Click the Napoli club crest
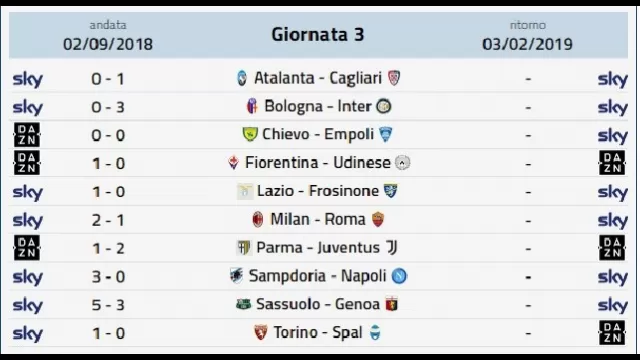640x360 pixels. 399,276
